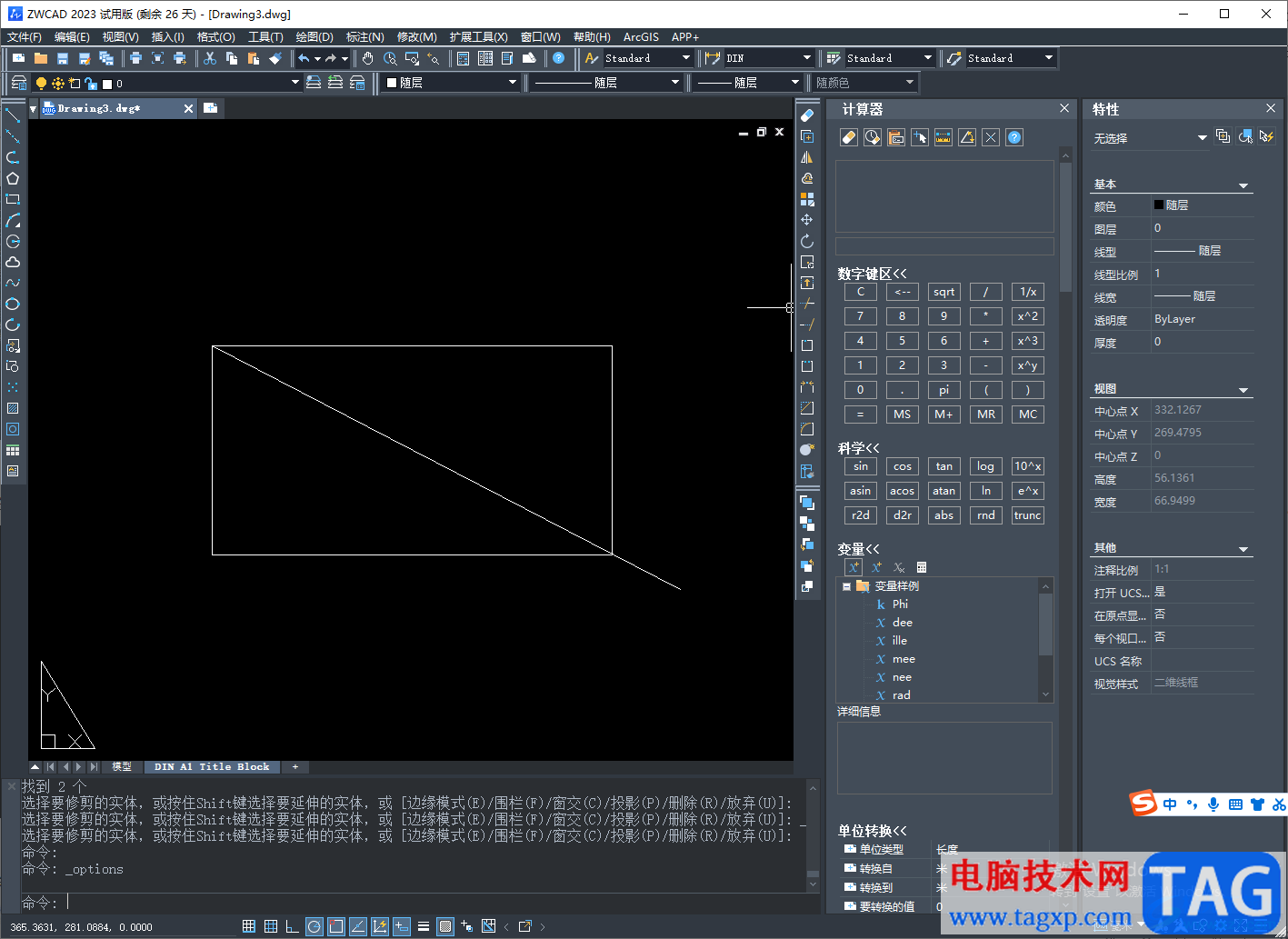Select the Pan hand tool
Image resolution: width=1288 pixels, height=939 pixels.
click(367, 58)
